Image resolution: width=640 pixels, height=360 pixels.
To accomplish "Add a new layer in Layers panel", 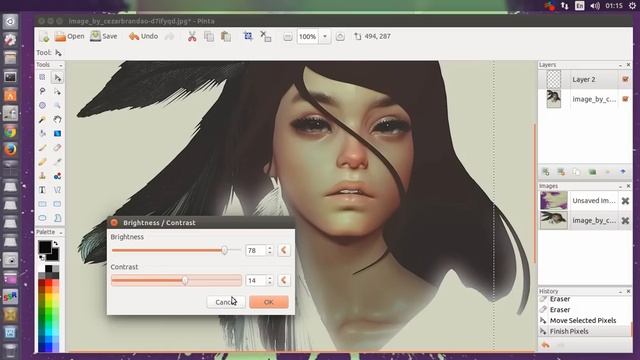I will pyautogui.click(x=546, y=172).
